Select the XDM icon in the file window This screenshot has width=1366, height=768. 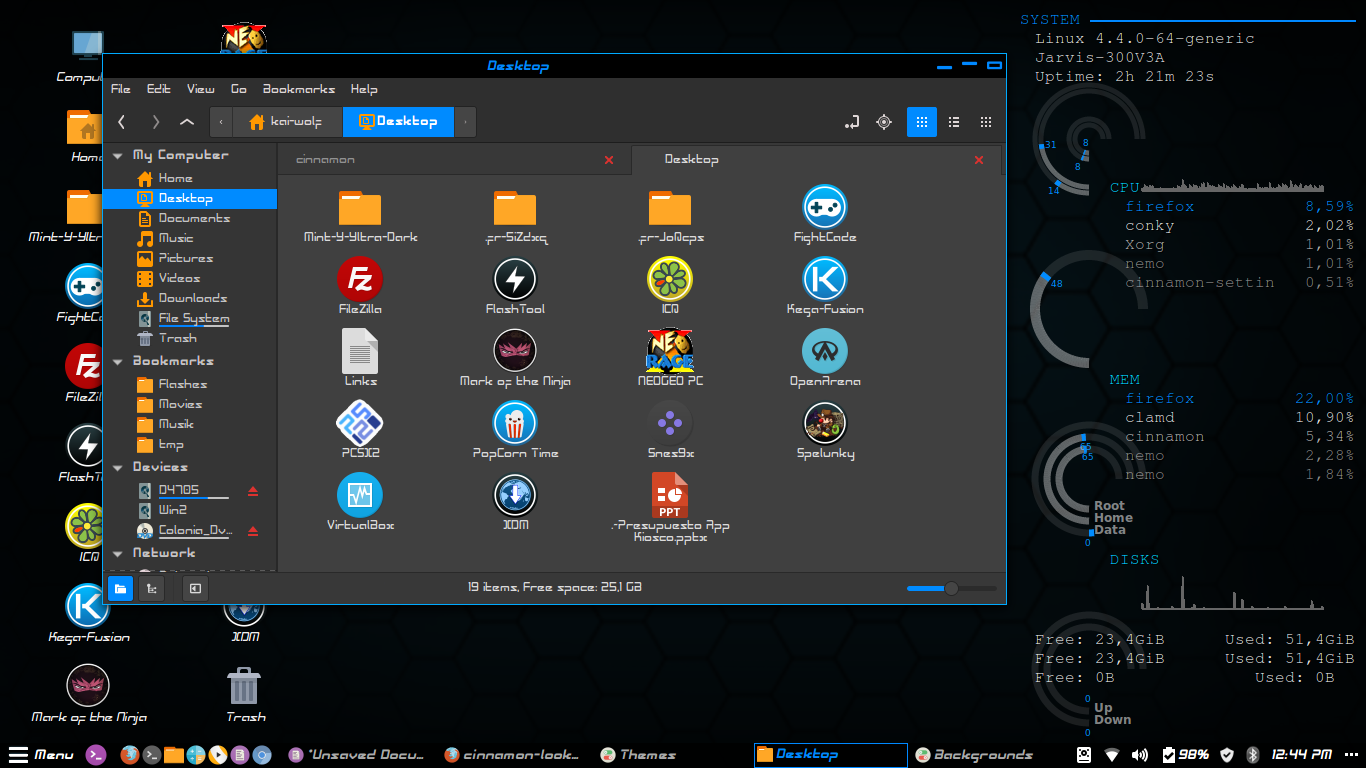(515, 495)
